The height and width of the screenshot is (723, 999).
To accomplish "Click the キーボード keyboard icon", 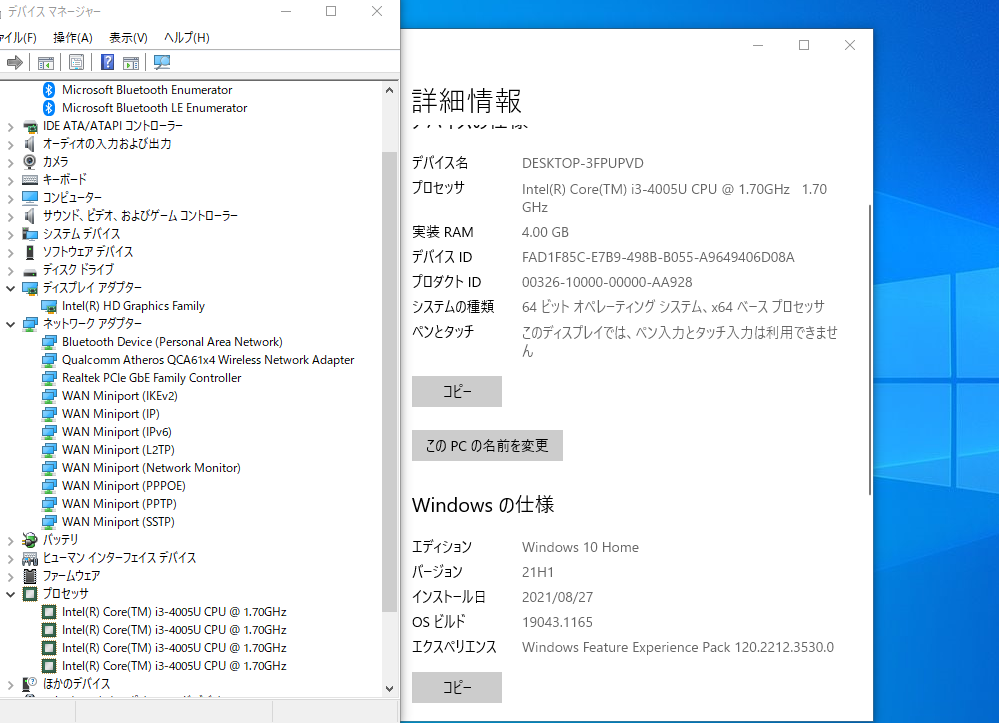I will (x=30, y=180).
